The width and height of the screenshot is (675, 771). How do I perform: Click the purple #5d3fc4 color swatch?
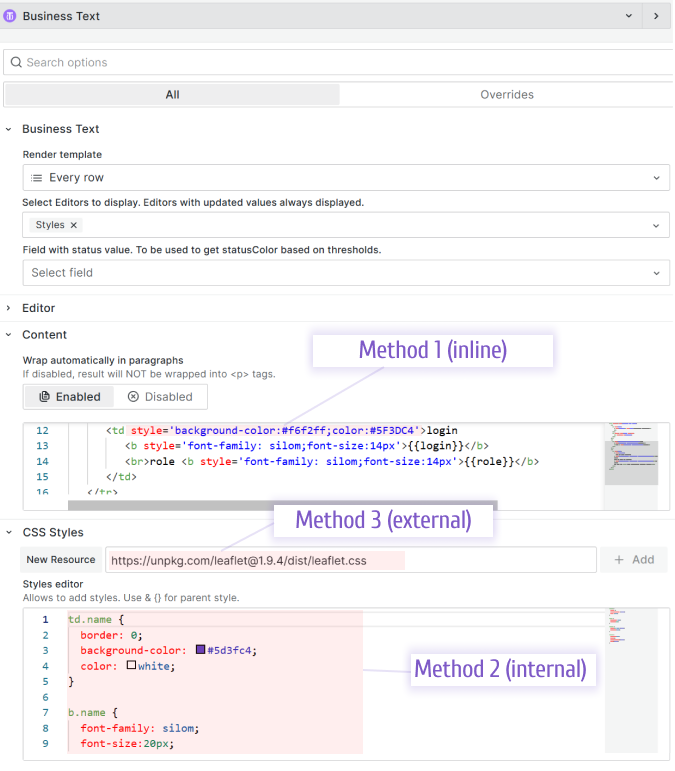click(201, 650)
